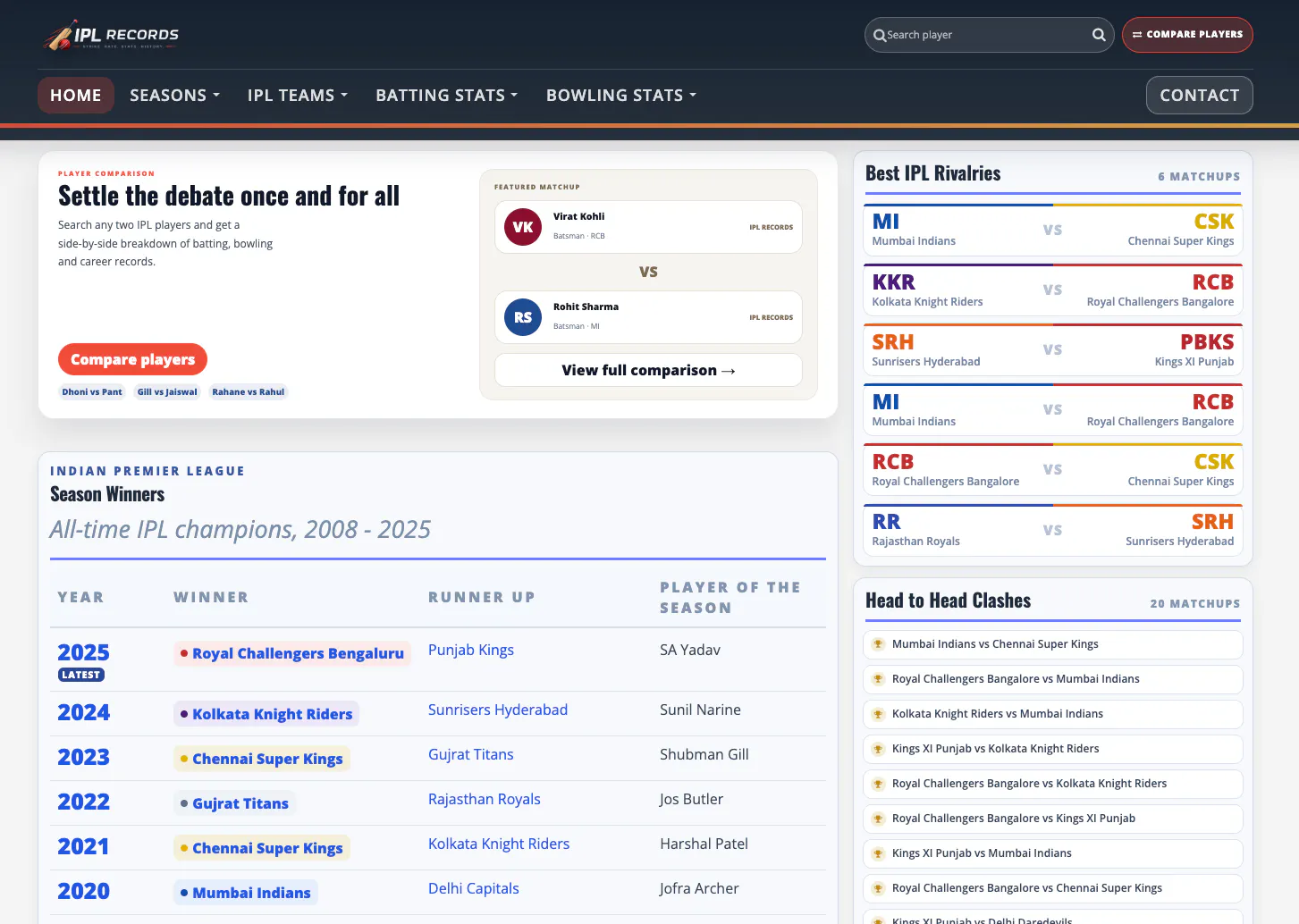The image size is (1299, 924).
Task: Click trophy icon beside Royal Challengers Bangalore vs Kolkata Knight Riders
Action: [878, 784]
